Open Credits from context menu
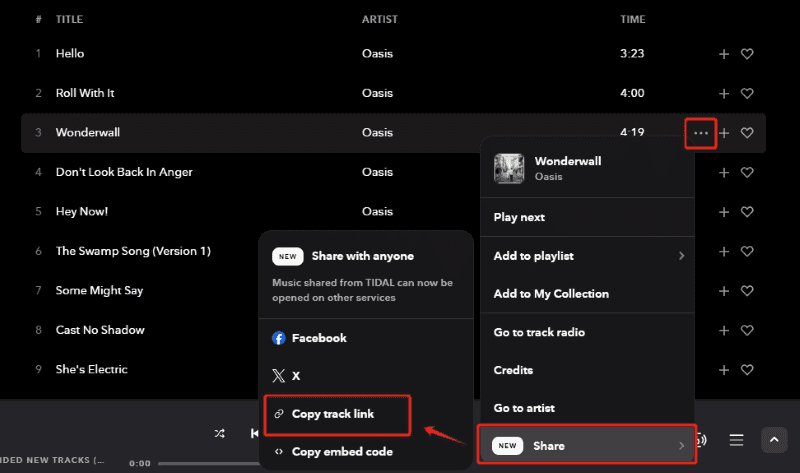The image size is (800, 473). click(x=587, y=370)
